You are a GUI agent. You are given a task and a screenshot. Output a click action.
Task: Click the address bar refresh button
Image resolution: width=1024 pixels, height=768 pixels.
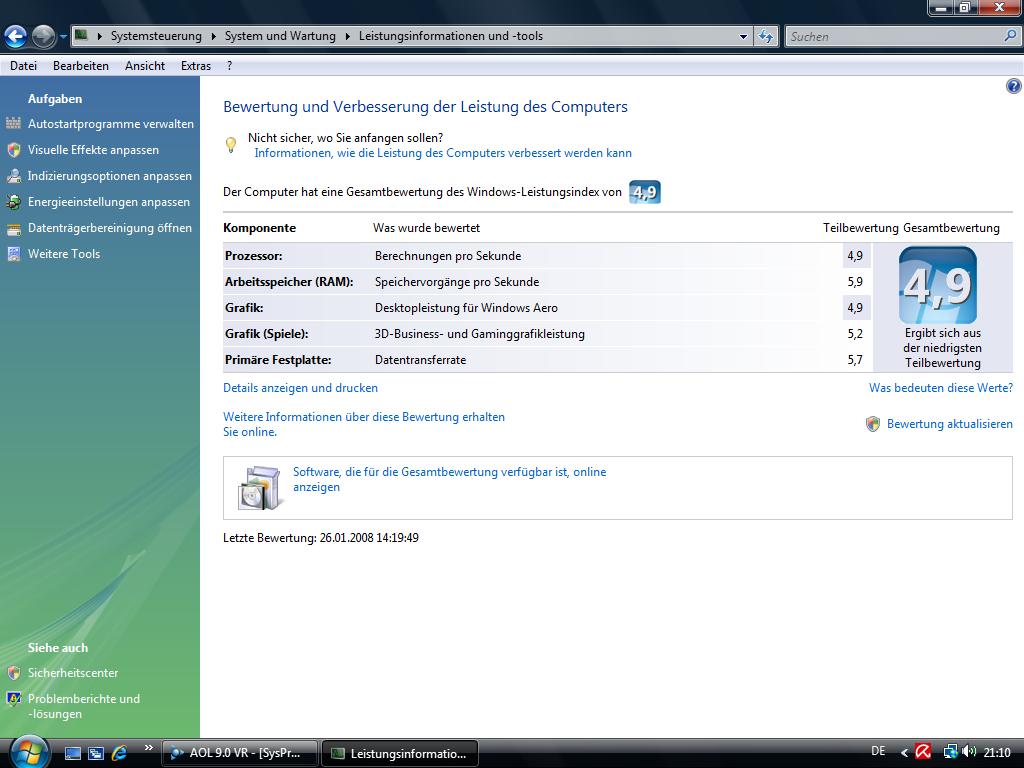tap(766, 37)
